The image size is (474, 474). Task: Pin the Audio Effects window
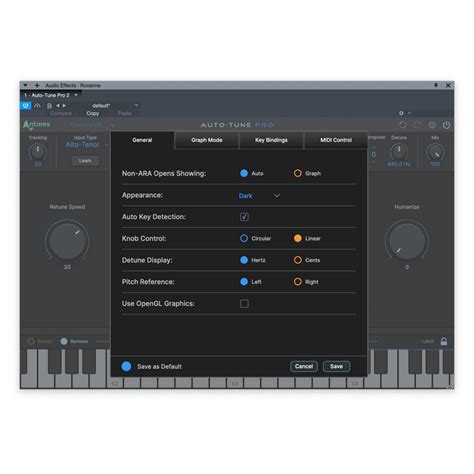pos(436,85)
